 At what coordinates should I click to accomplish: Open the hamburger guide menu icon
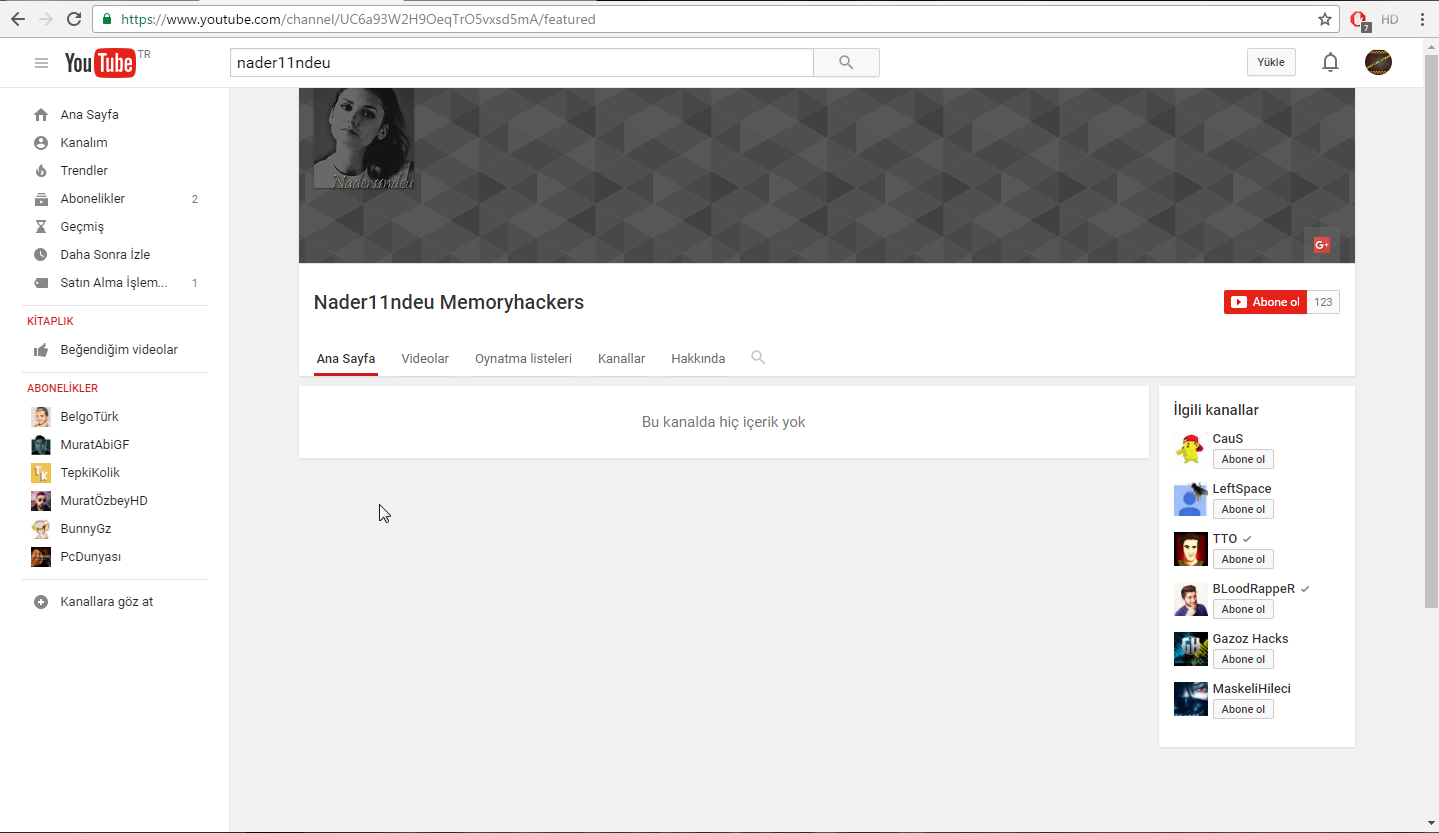coord(41,63)
